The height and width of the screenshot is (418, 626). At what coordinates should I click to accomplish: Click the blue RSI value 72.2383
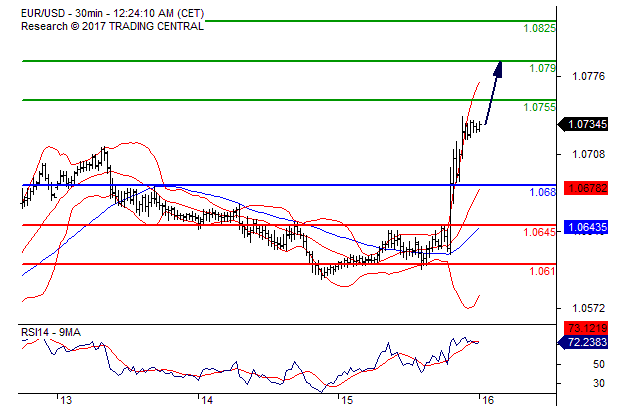584,342
